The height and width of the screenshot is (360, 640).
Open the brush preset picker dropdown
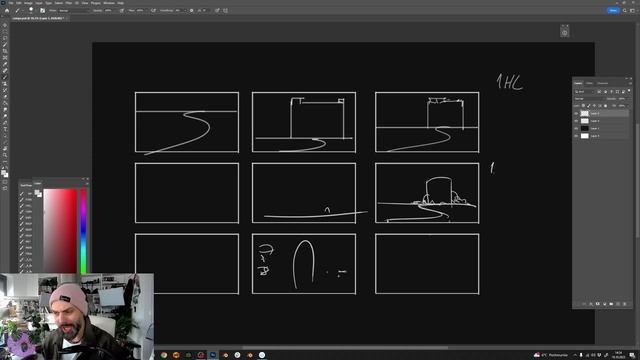[x=31, y=10]
